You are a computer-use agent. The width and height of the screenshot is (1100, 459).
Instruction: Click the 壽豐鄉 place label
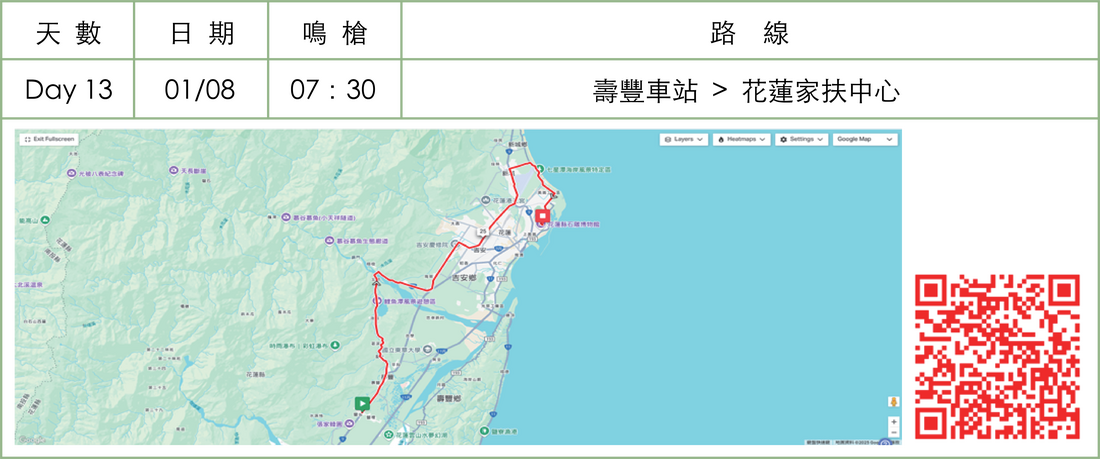pos(448,397)
